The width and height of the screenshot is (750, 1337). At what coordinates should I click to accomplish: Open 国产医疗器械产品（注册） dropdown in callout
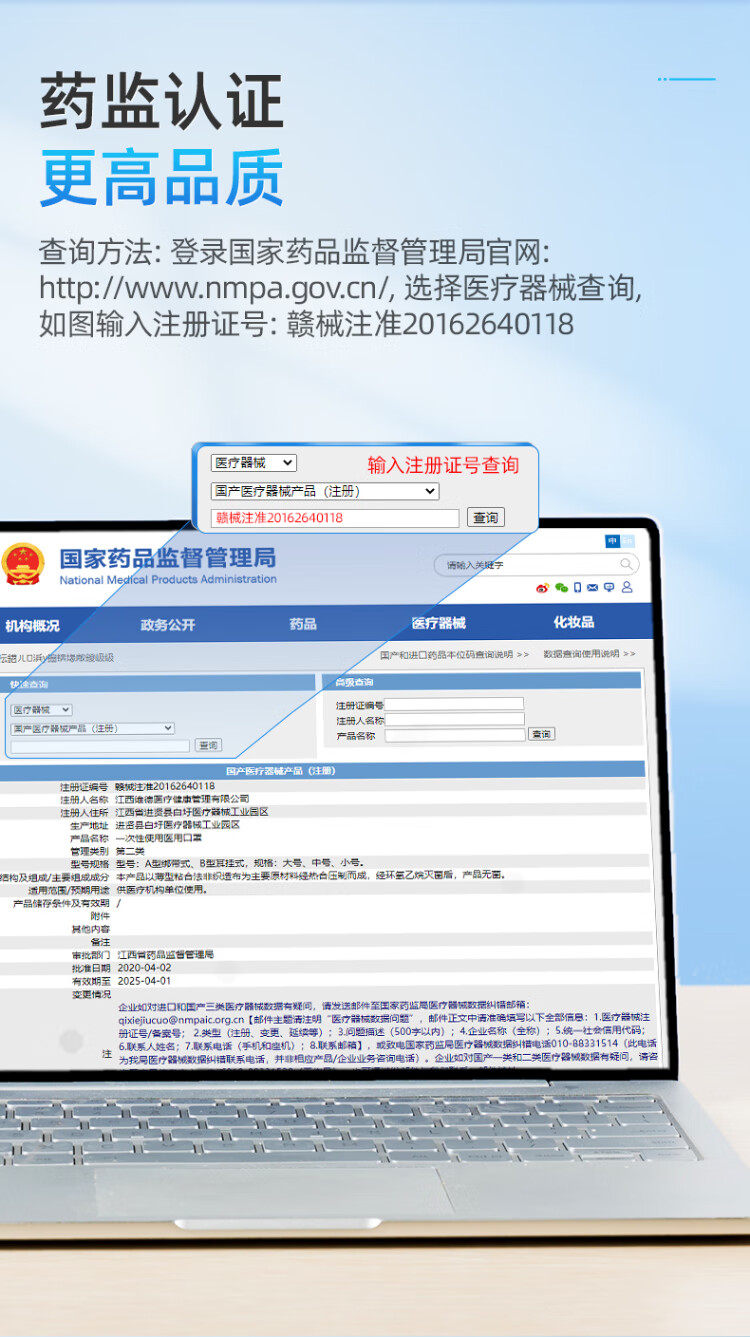(325, 491)
